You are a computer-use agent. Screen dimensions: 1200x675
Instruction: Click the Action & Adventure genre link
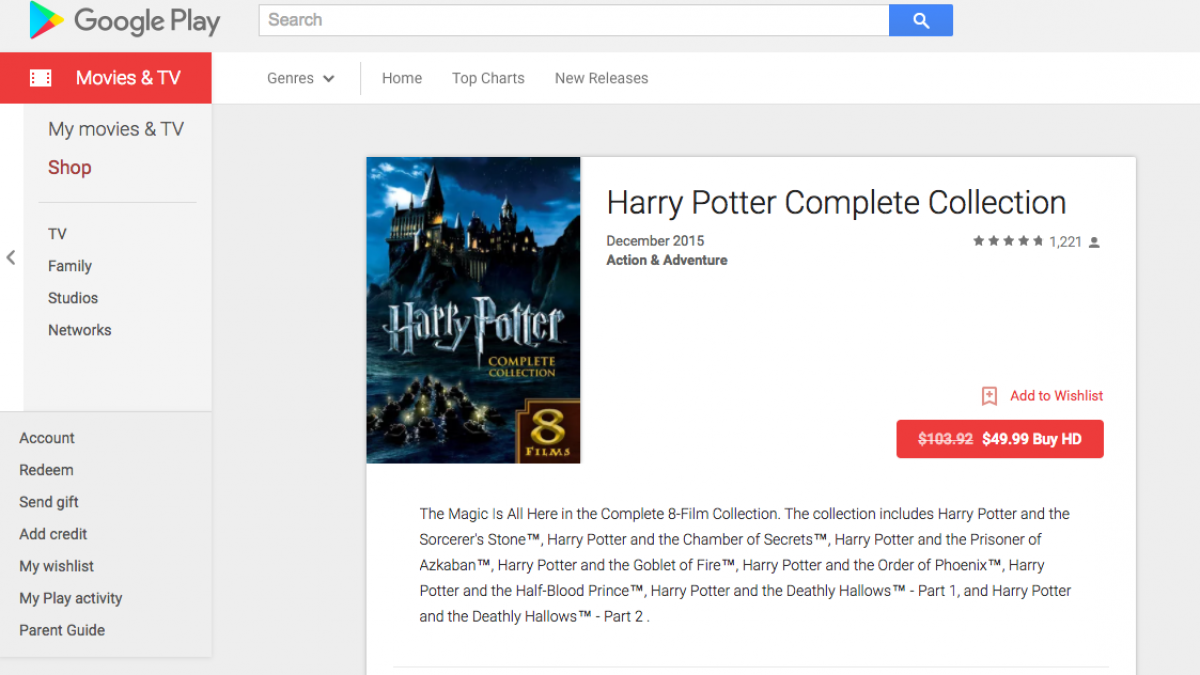coord(667,260)
